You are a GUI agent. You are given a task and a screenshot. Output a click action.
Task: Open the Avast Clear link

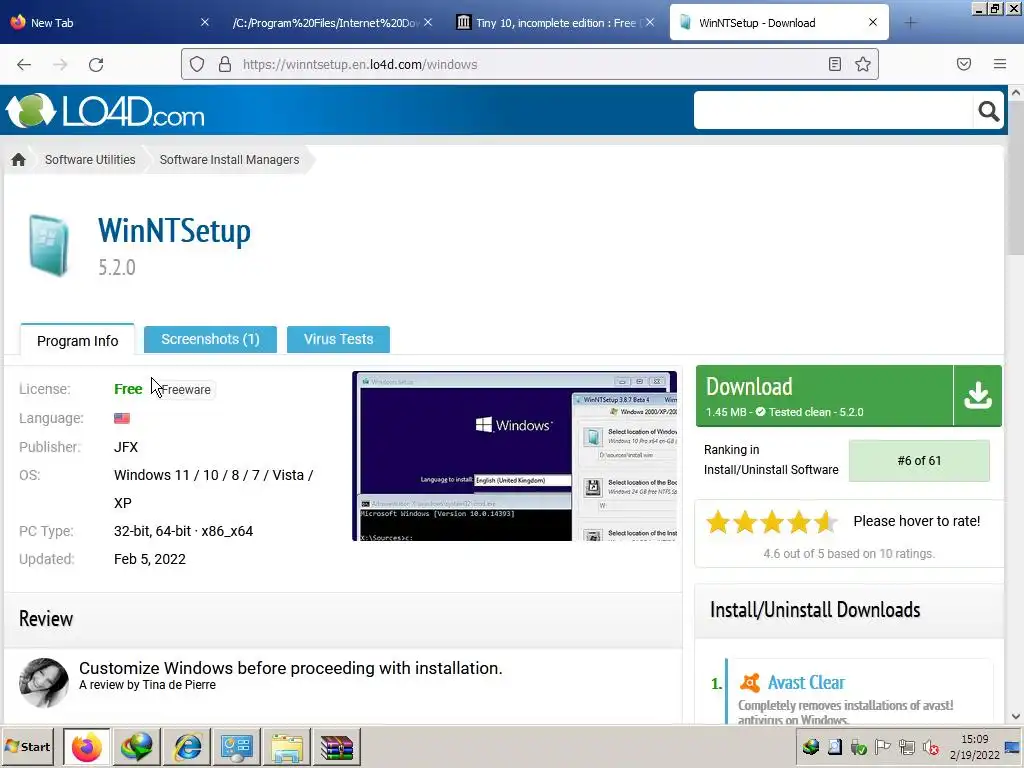pyautogui.click(x=806, y=682)
